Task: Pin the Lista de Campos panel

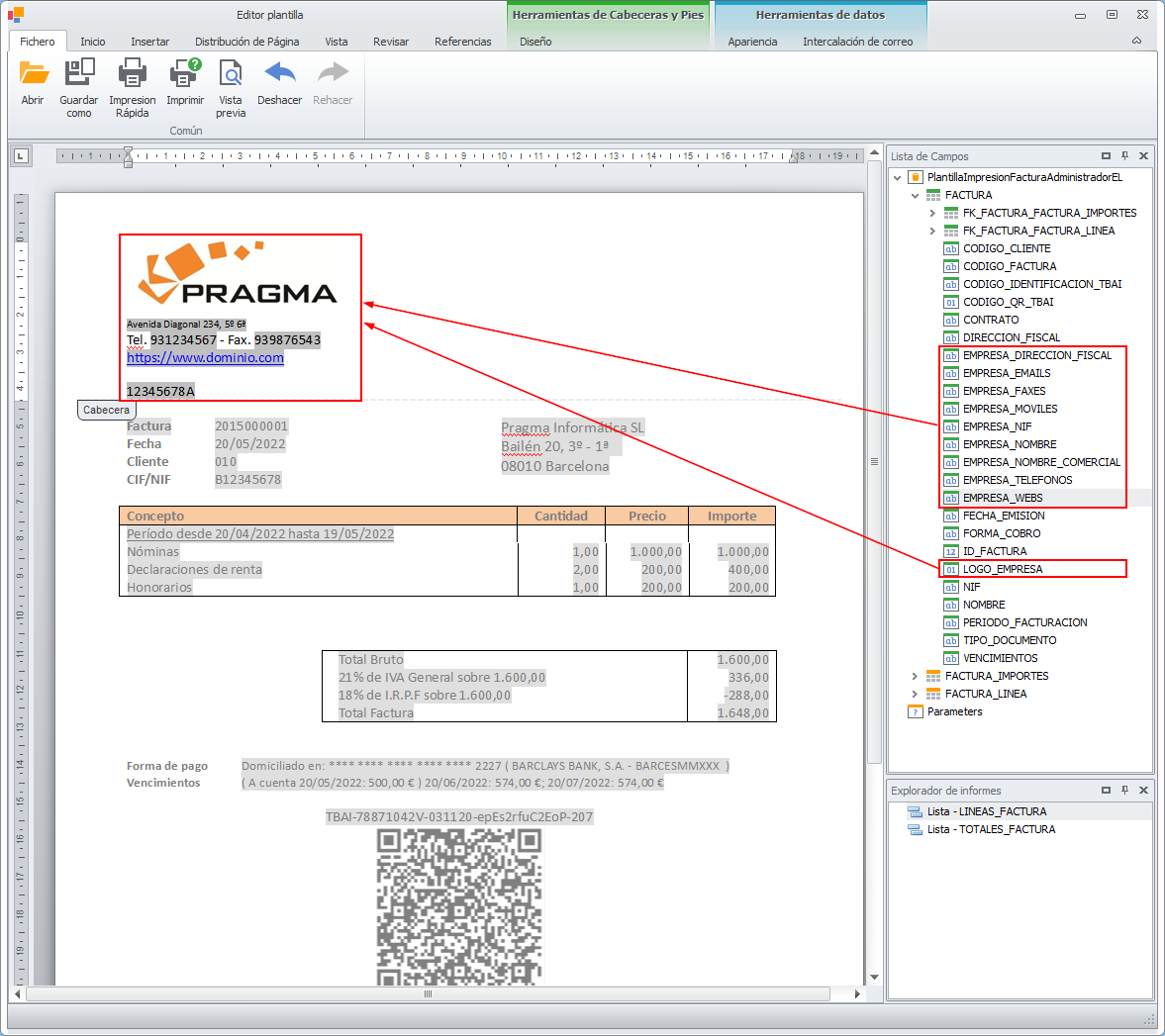Action: [x=1124, y=156]
